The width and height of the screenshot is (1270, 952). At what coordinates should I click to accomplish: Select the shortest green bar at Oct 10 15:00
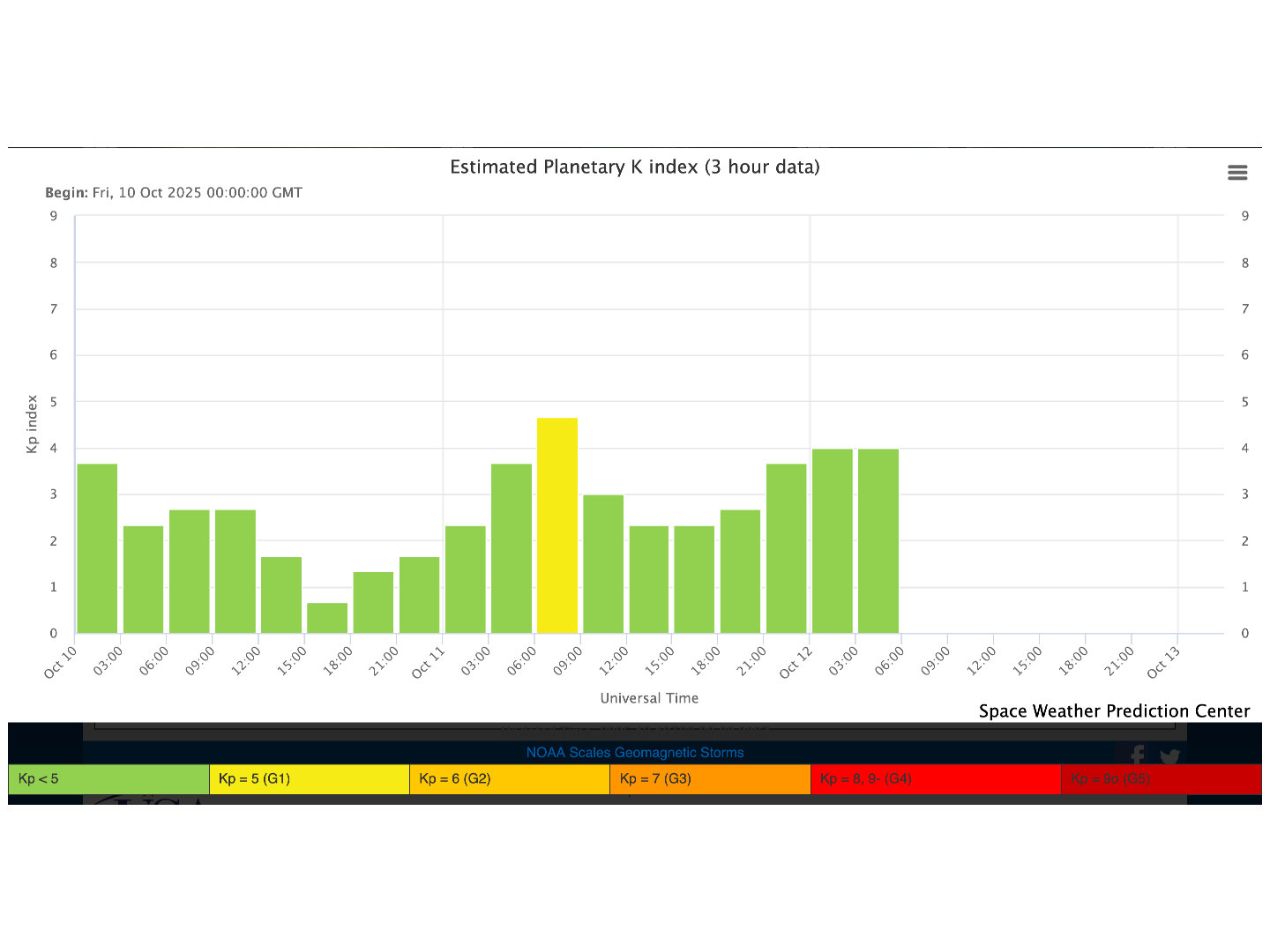tap(327, 618)
